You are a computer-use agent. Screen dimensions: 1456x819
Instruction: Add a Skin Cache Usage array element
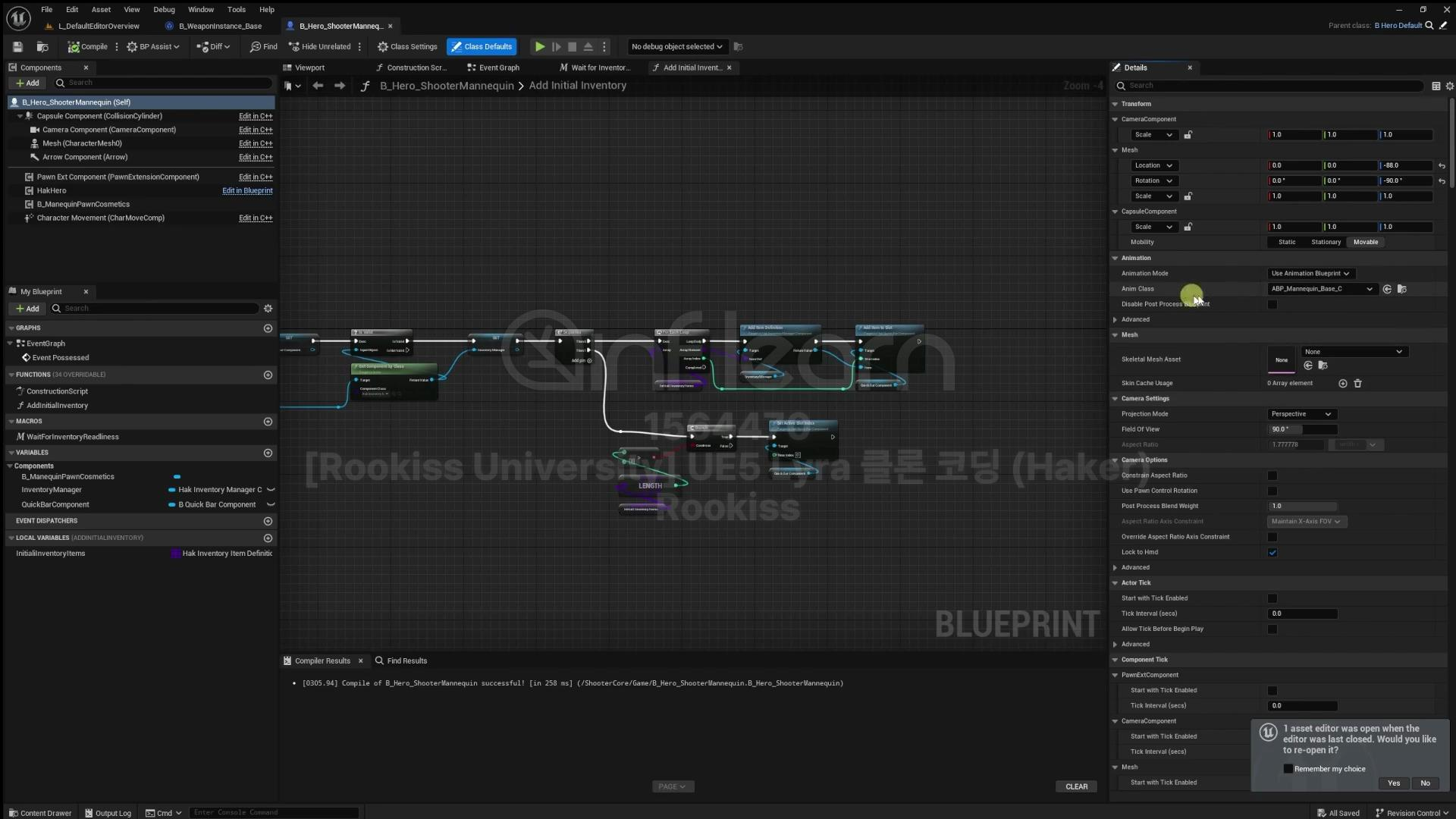[x=1342, y=384]
